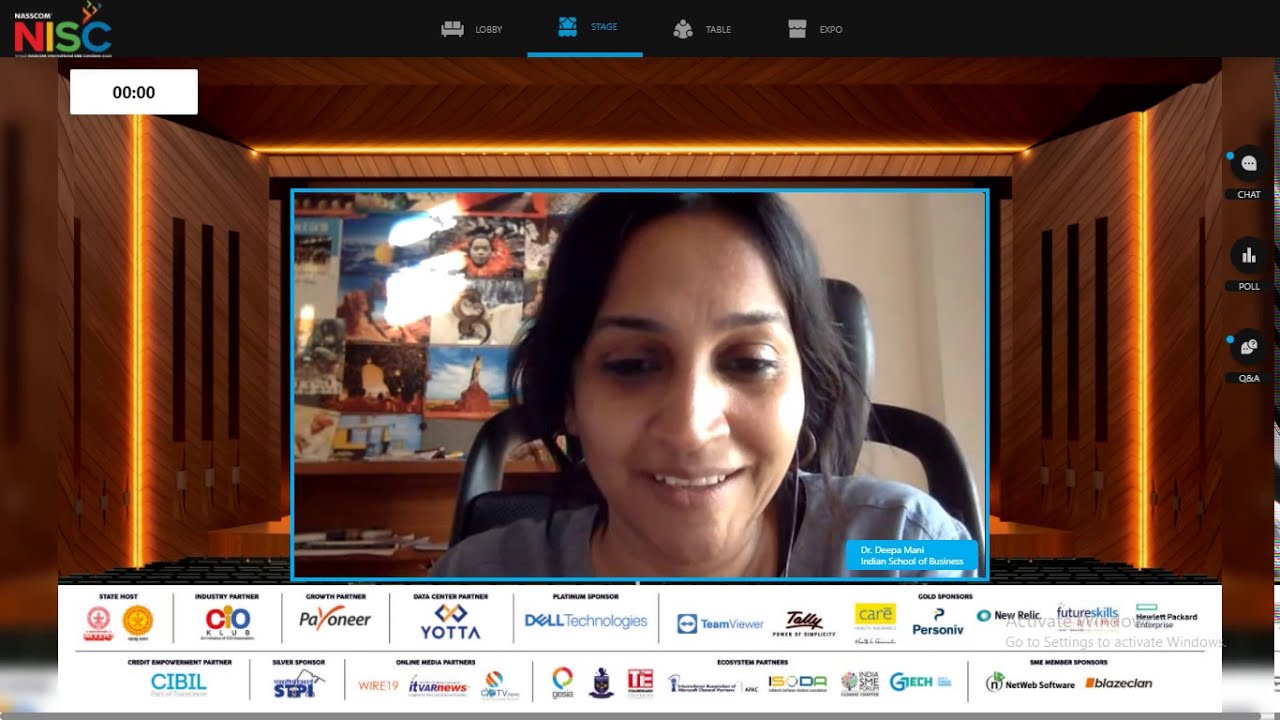Go to the Table section
This screenshot has height=720, width=1280.
[x=702, y=29]
